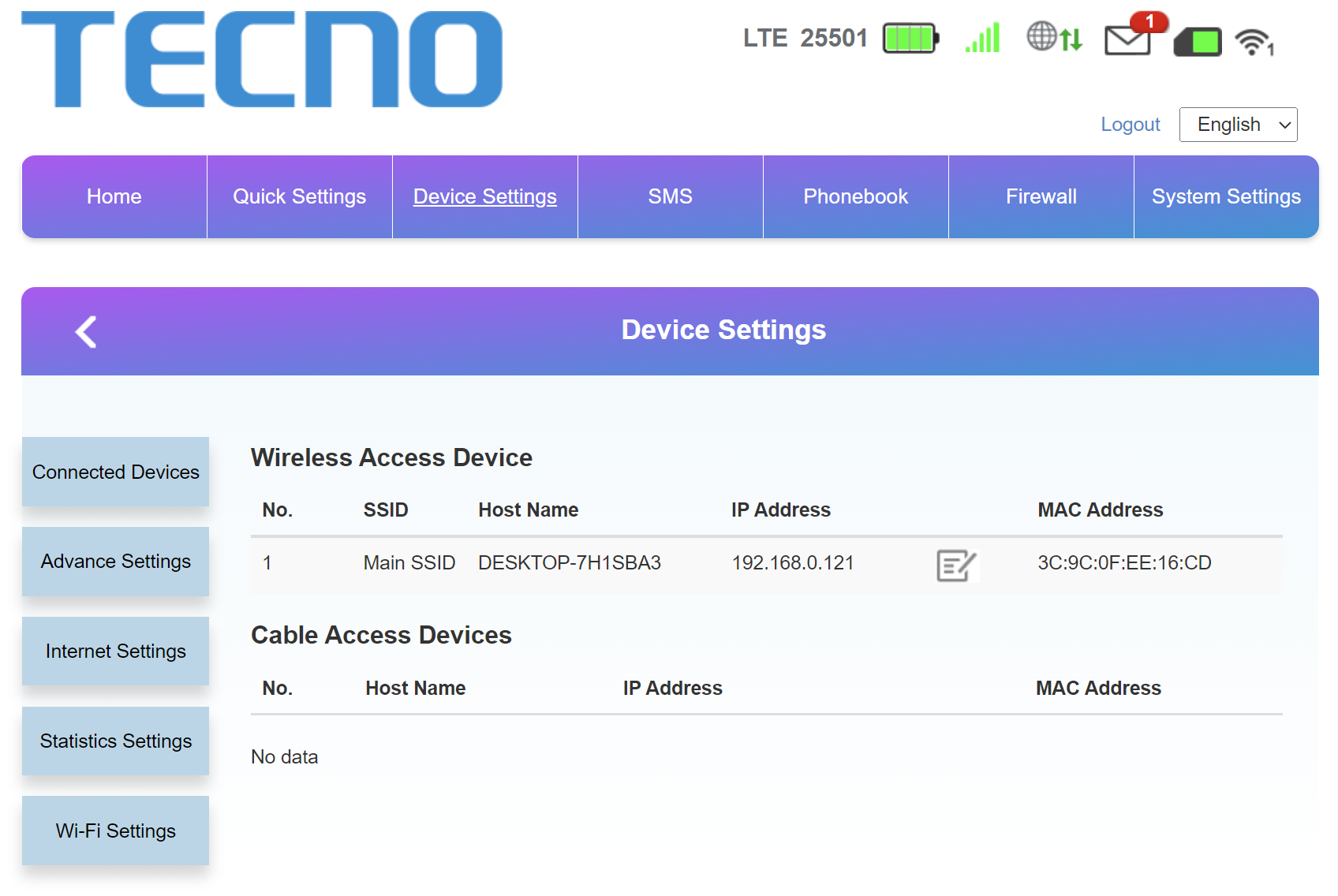Open Internet Settings in the sidebar
Viewport: 1338px width, 896px height.
(x=115, y=651)
